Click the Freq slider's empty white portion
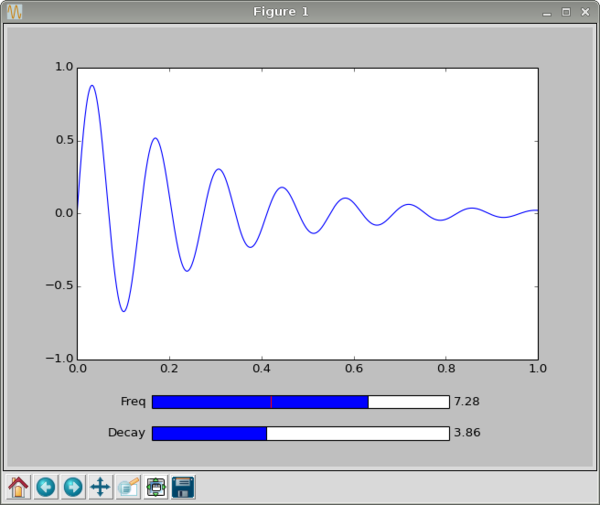Screen dimensions: 600x505 [x=408, y=402]
